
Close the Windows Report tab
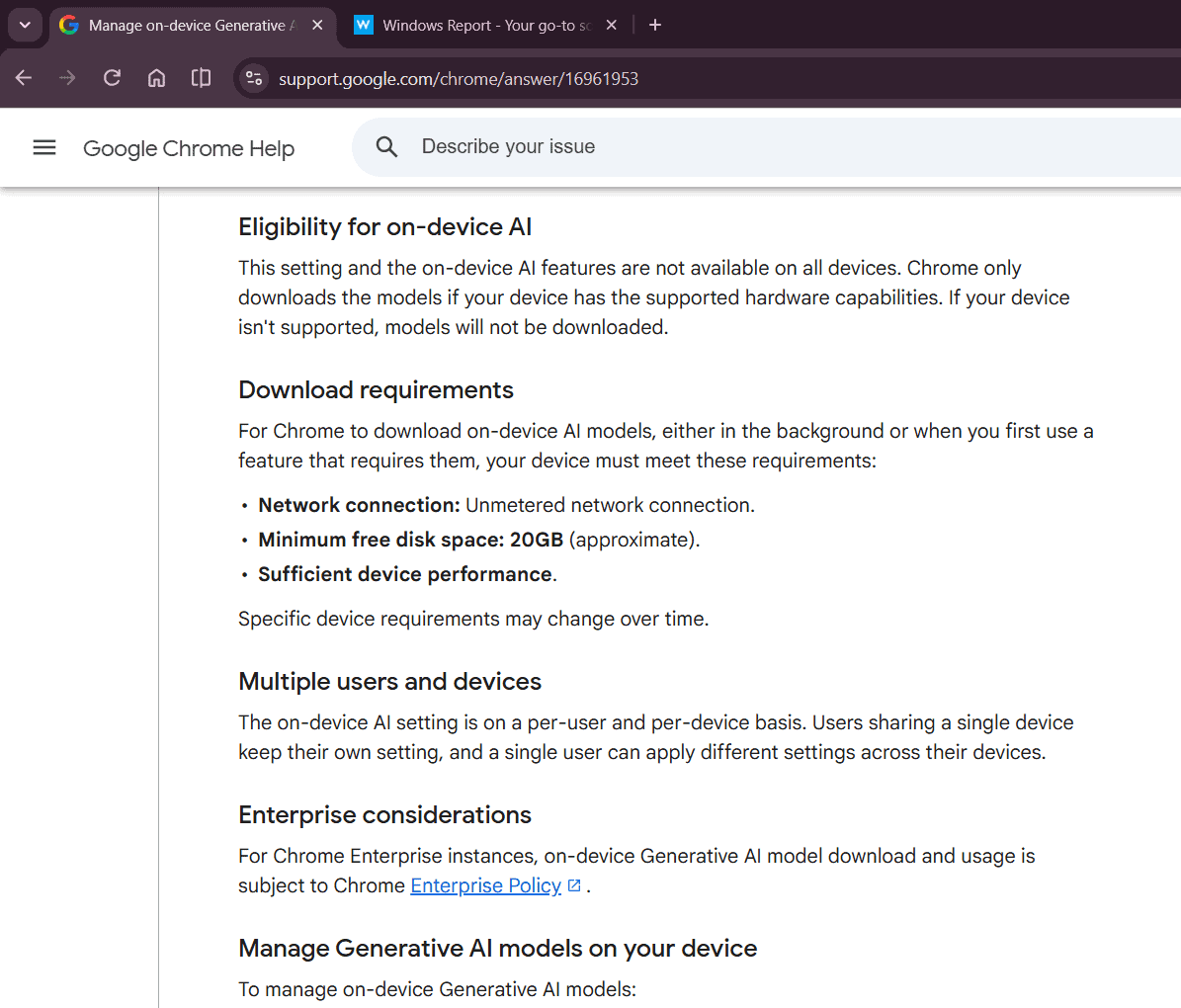pos(612,25)
